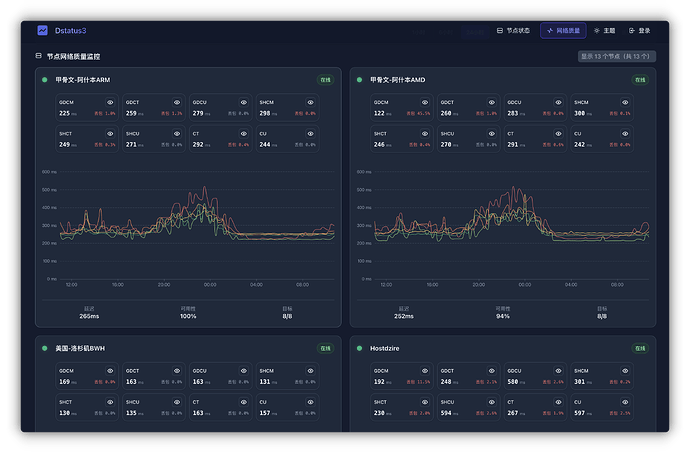
Task: Toggle SHCU eye in 甲骨文-阿什本AMD card
Action: click(x=492, y=133)
